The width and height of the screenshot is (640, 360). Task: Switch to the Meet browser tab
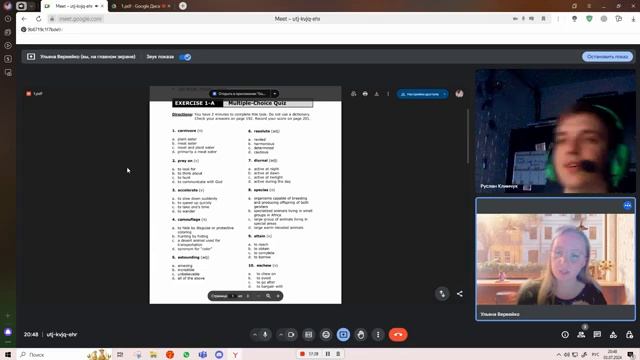click(73, 6)
